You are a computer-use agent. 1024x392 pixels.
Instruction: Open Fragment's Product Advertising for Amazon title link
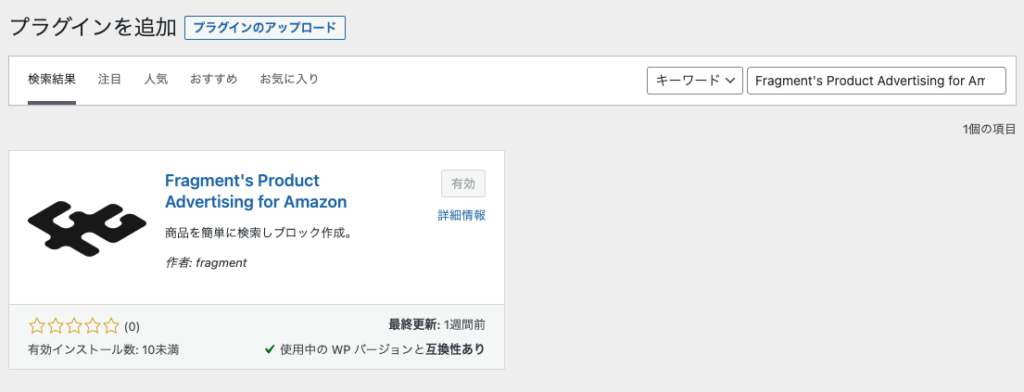coord(256,191)
